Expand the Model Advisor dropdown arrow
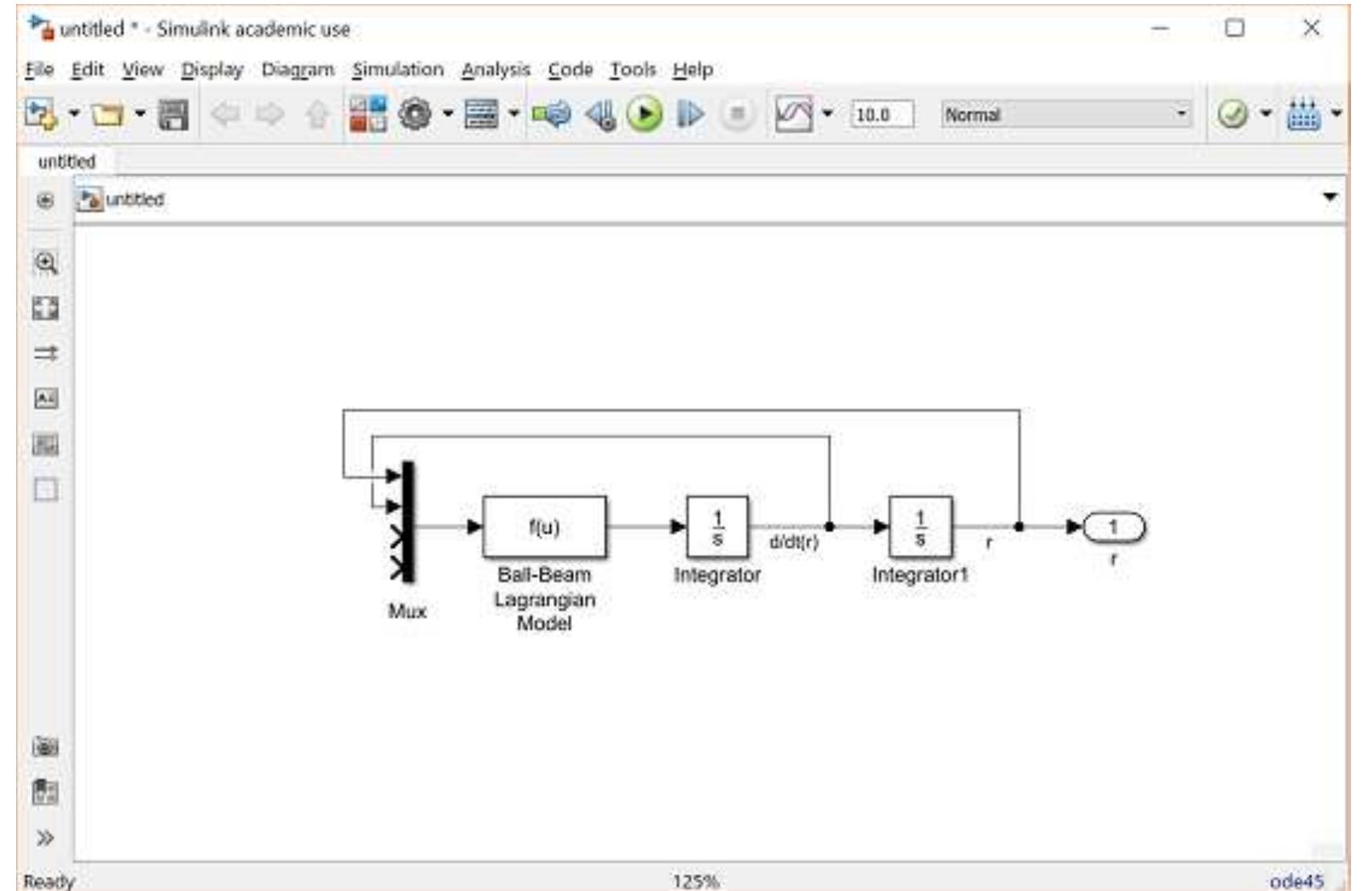This screenshot has height=891, width=1372. (1266, 114)
